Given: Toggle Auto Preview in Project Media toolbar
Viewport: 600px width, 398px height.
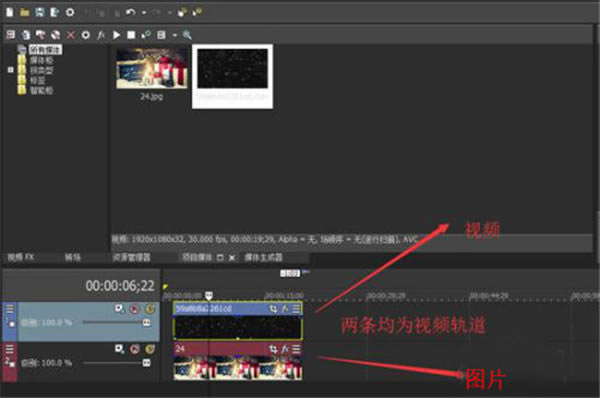Looking at the screenshot, I should (146, 35).
